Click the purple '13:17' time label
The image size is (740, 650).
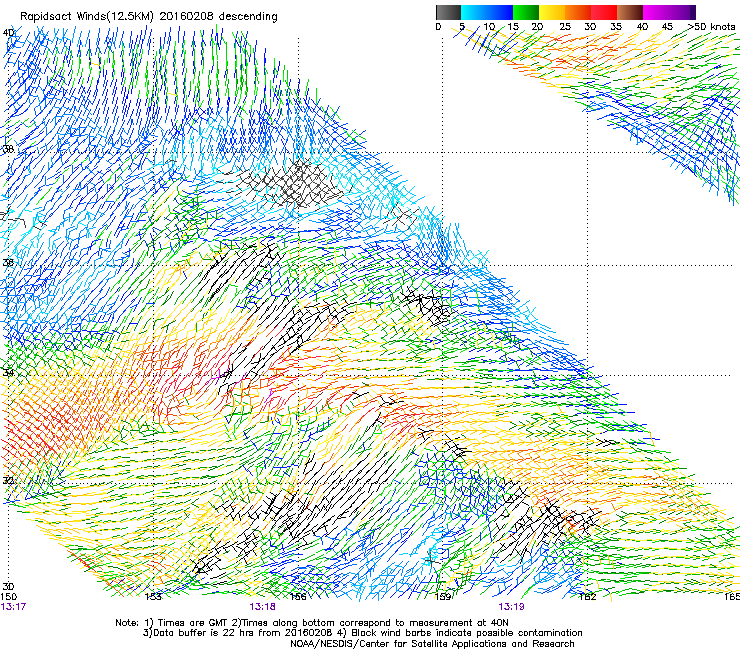(13, 607)
